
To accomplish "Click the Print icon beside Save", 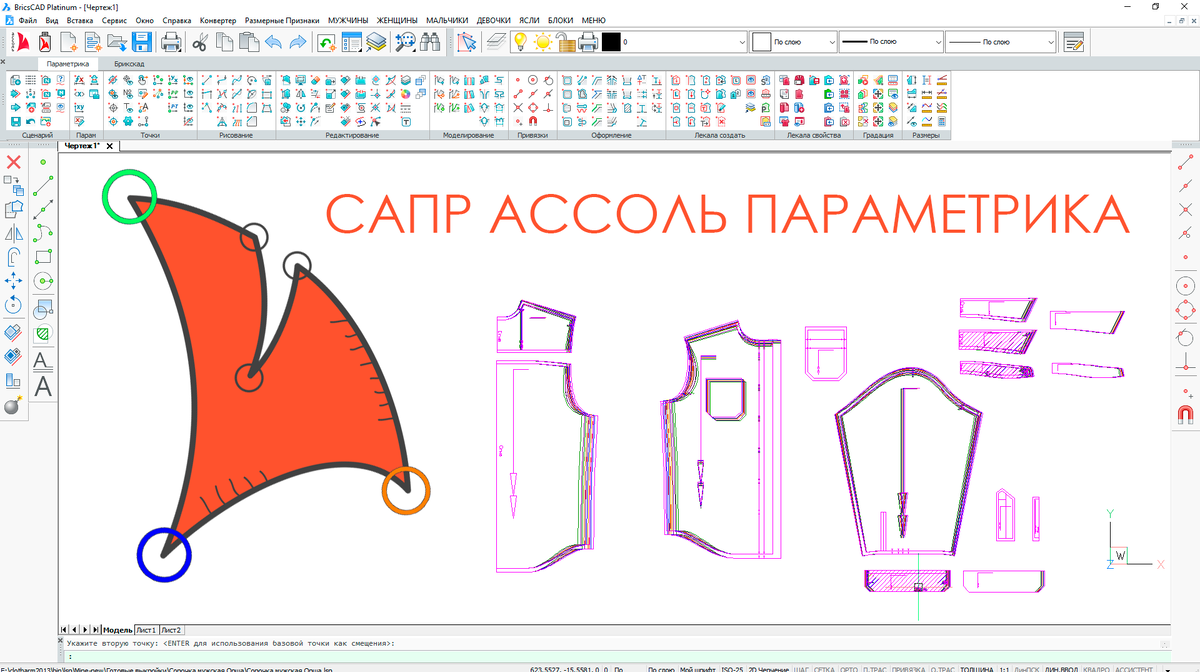I will (171, 42).
